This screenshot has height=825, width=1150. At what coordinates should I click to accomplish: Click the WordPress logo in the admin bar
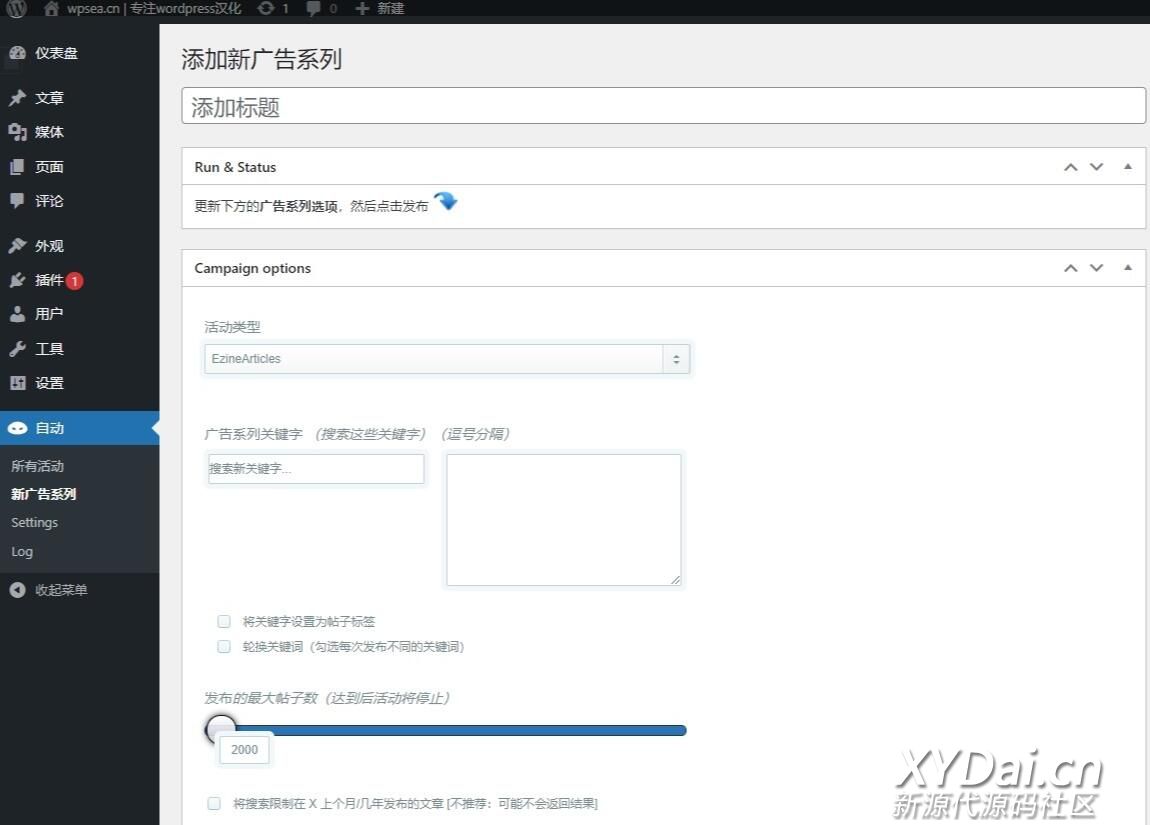(14, 8)
